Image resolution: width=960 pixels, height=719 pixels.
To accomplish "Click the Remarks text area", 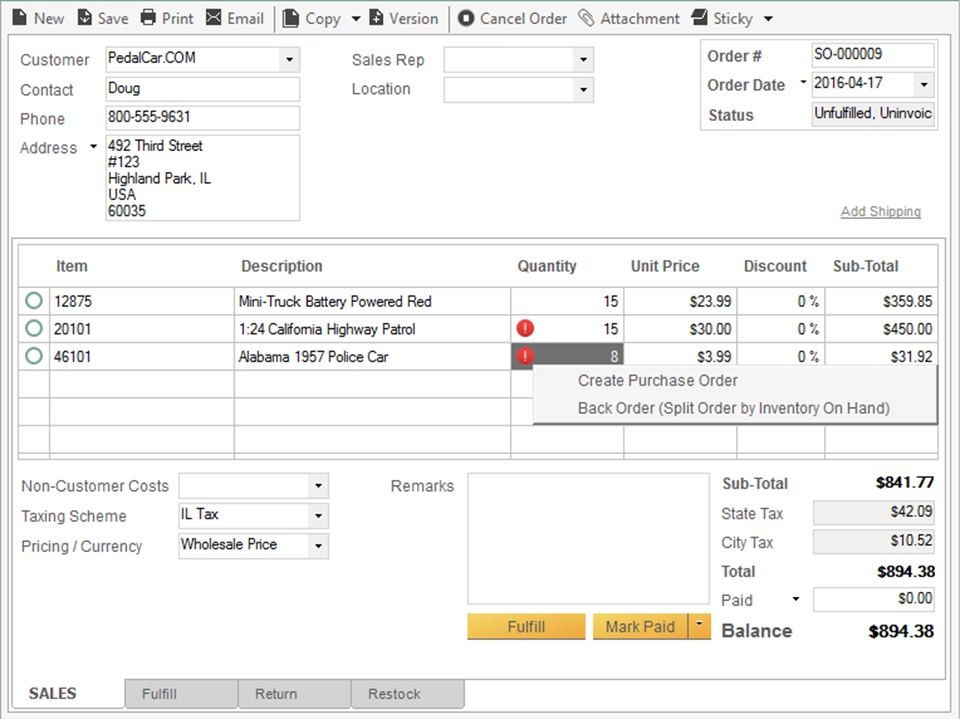I will [x=588, y=538].
